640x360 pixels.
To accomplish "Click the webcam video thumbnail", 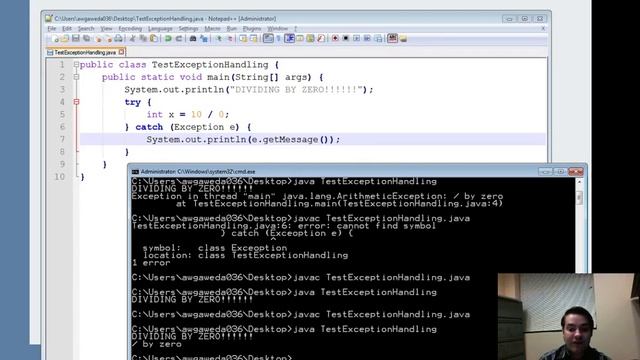I will (569, 317).
